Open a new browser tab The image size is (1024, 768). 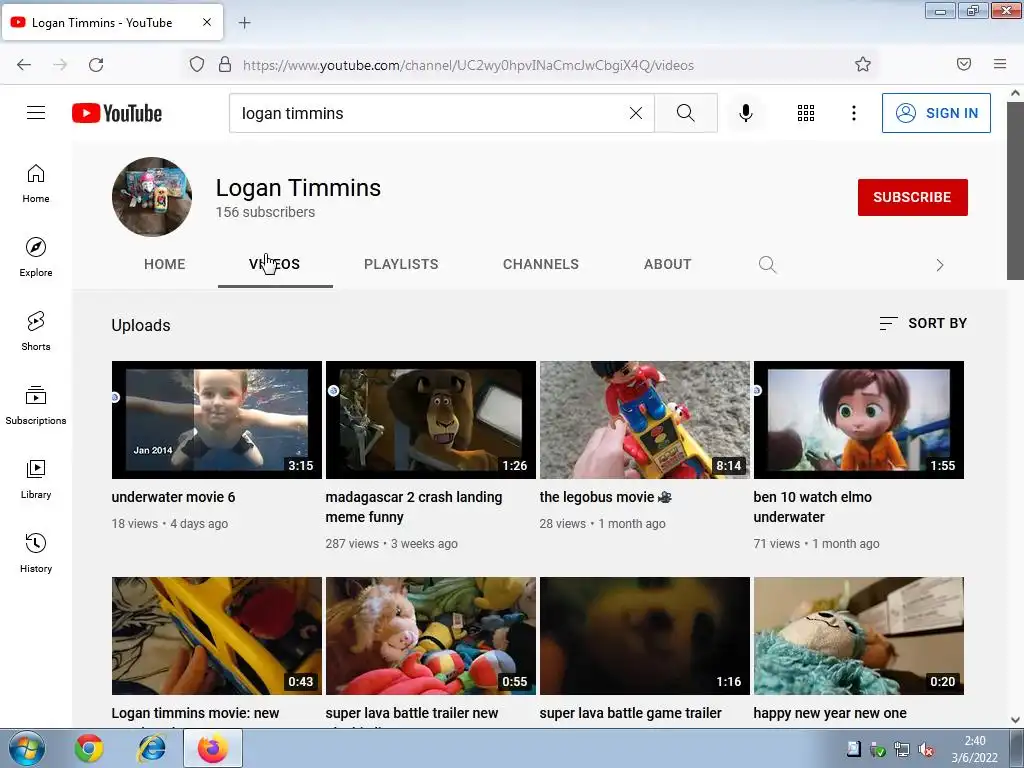click(x=244, y=23)
